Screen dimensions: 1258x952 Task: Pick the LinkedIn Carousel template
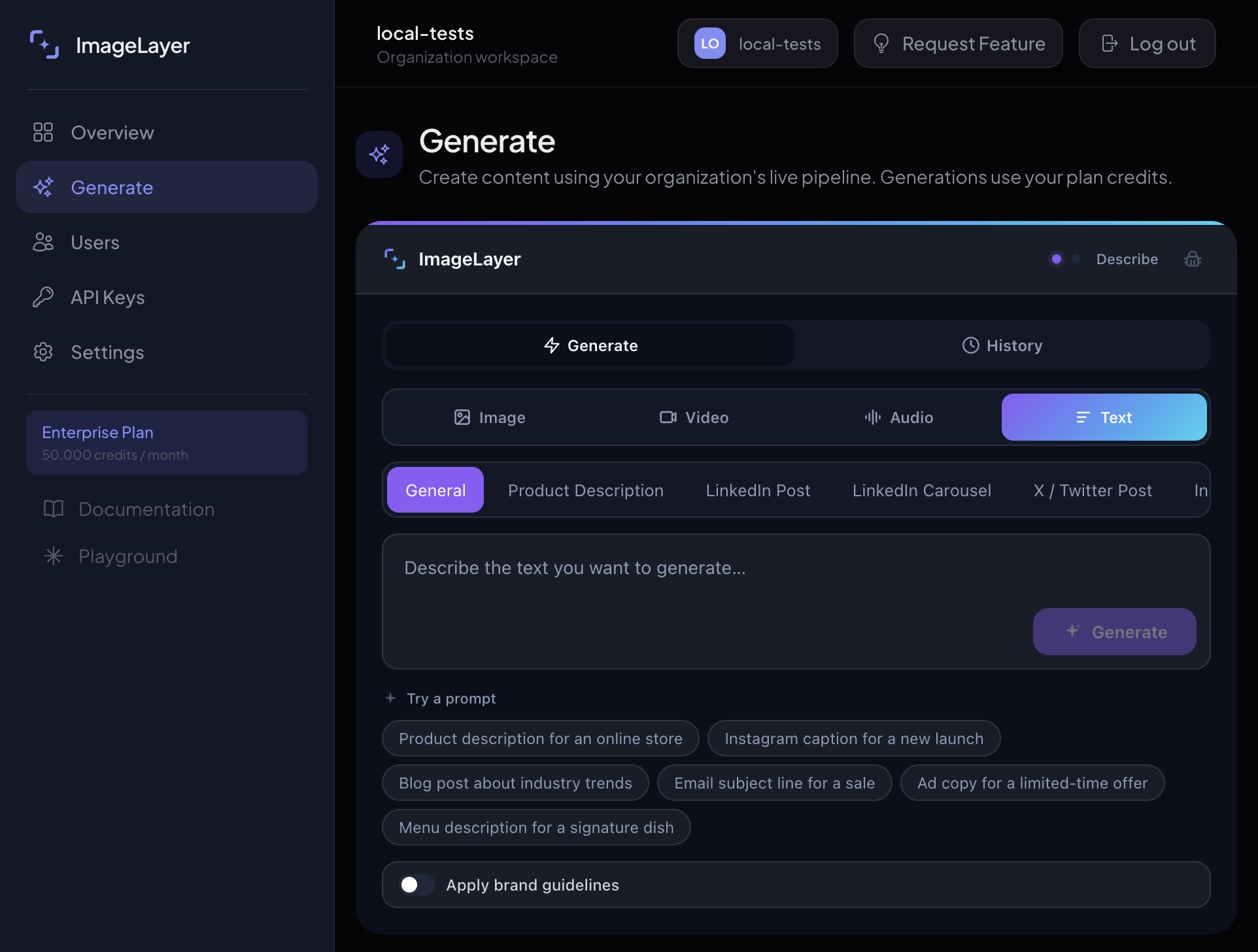[922, 490]
